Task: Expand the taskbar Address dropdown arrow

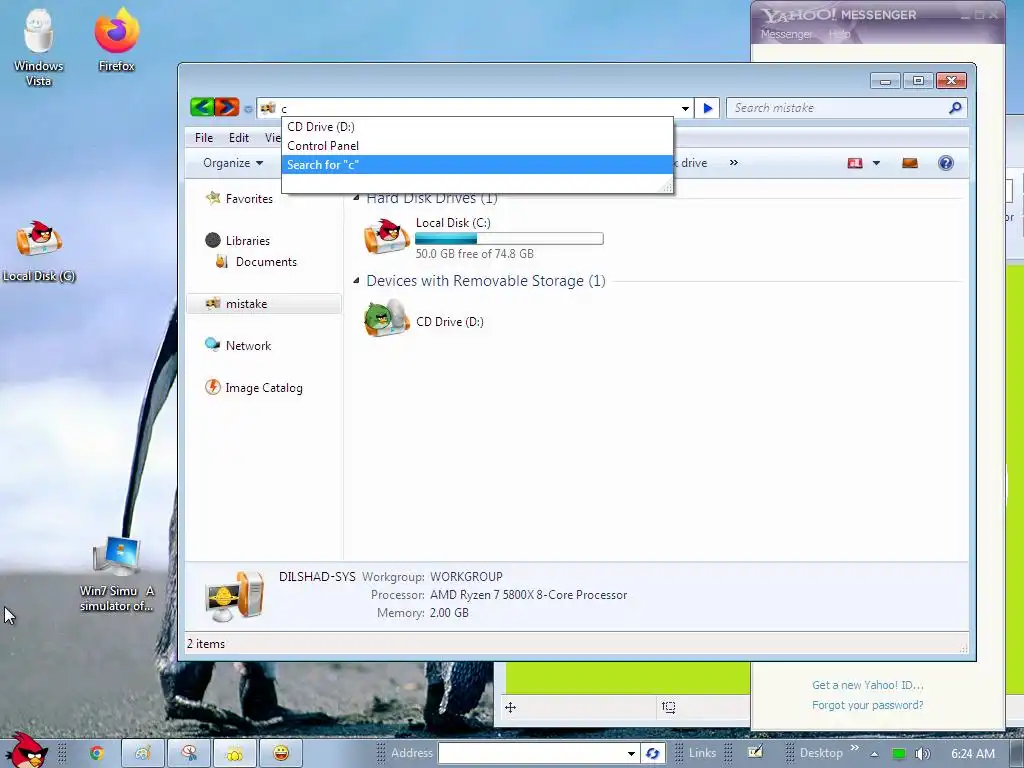Action: [x=631, y=753]
